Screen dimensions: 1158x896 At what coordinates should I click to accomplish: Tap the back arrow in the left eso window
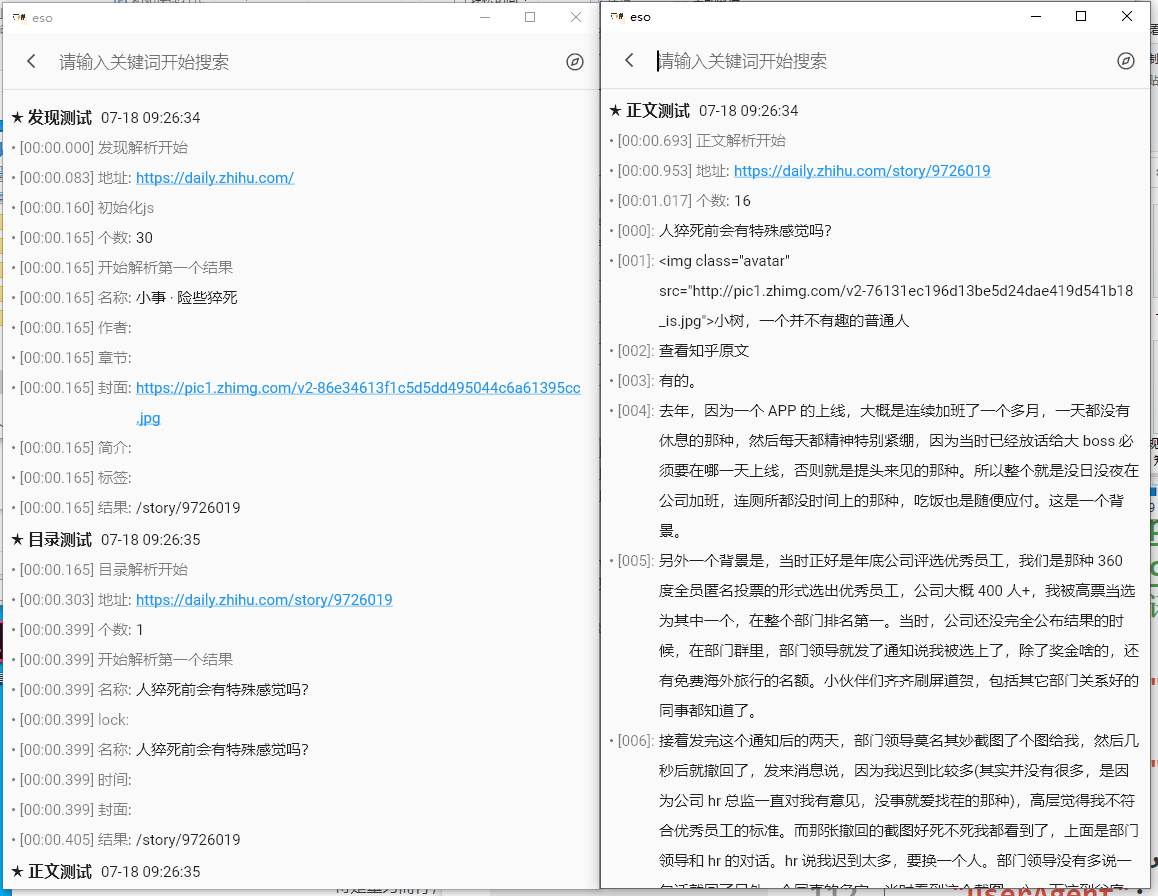pos(31,61)
